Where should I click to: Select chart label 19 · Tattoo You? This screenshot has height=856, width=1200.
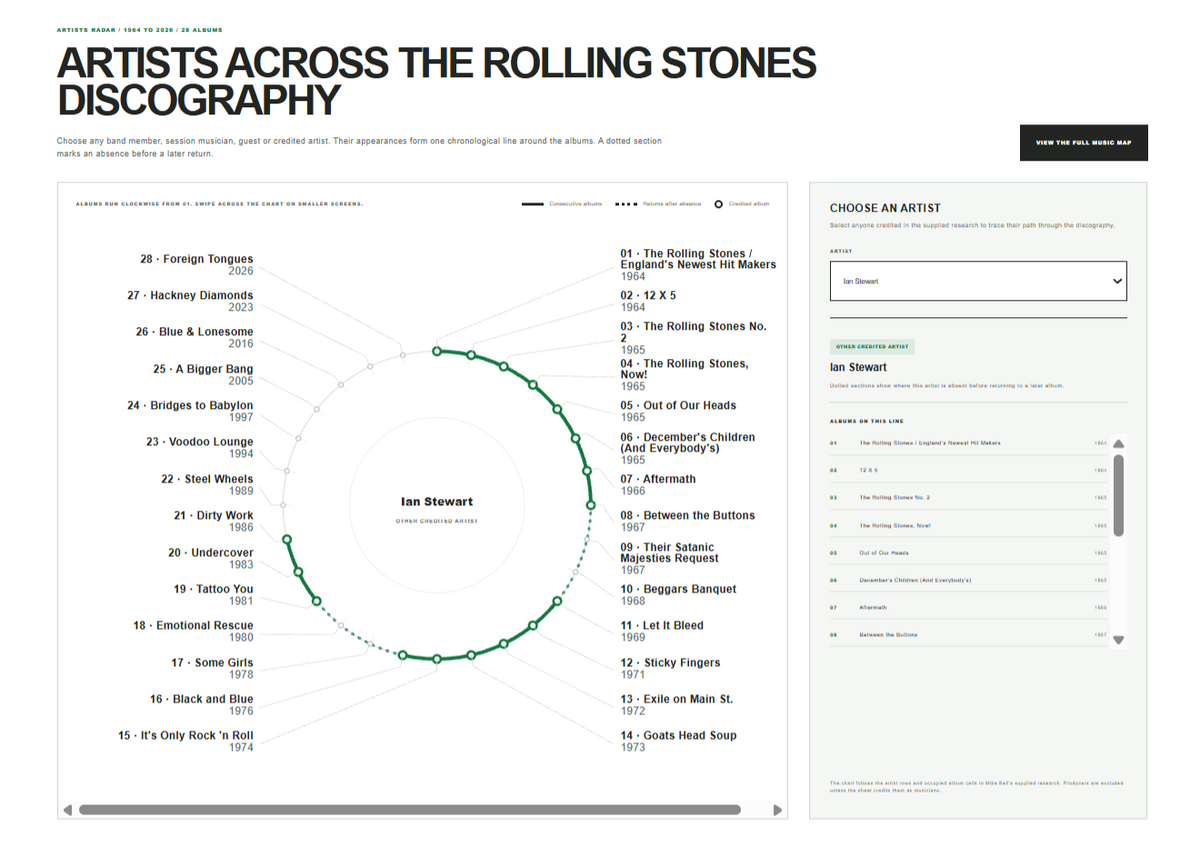(214, 595)
